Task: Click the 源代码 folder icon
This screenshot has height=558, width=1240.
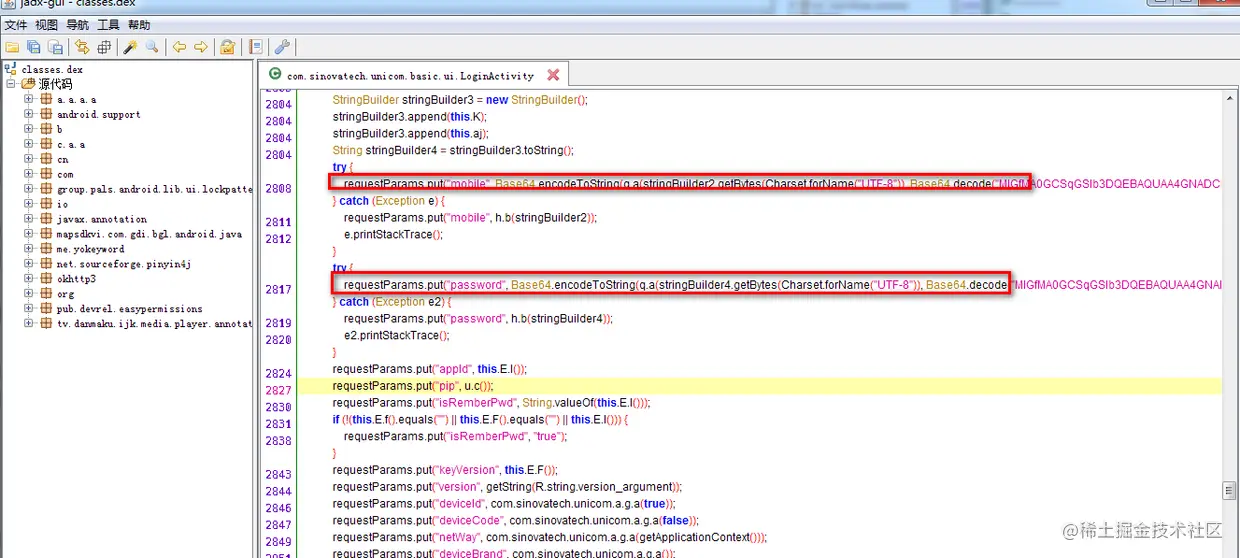Action: pos(28,84)
